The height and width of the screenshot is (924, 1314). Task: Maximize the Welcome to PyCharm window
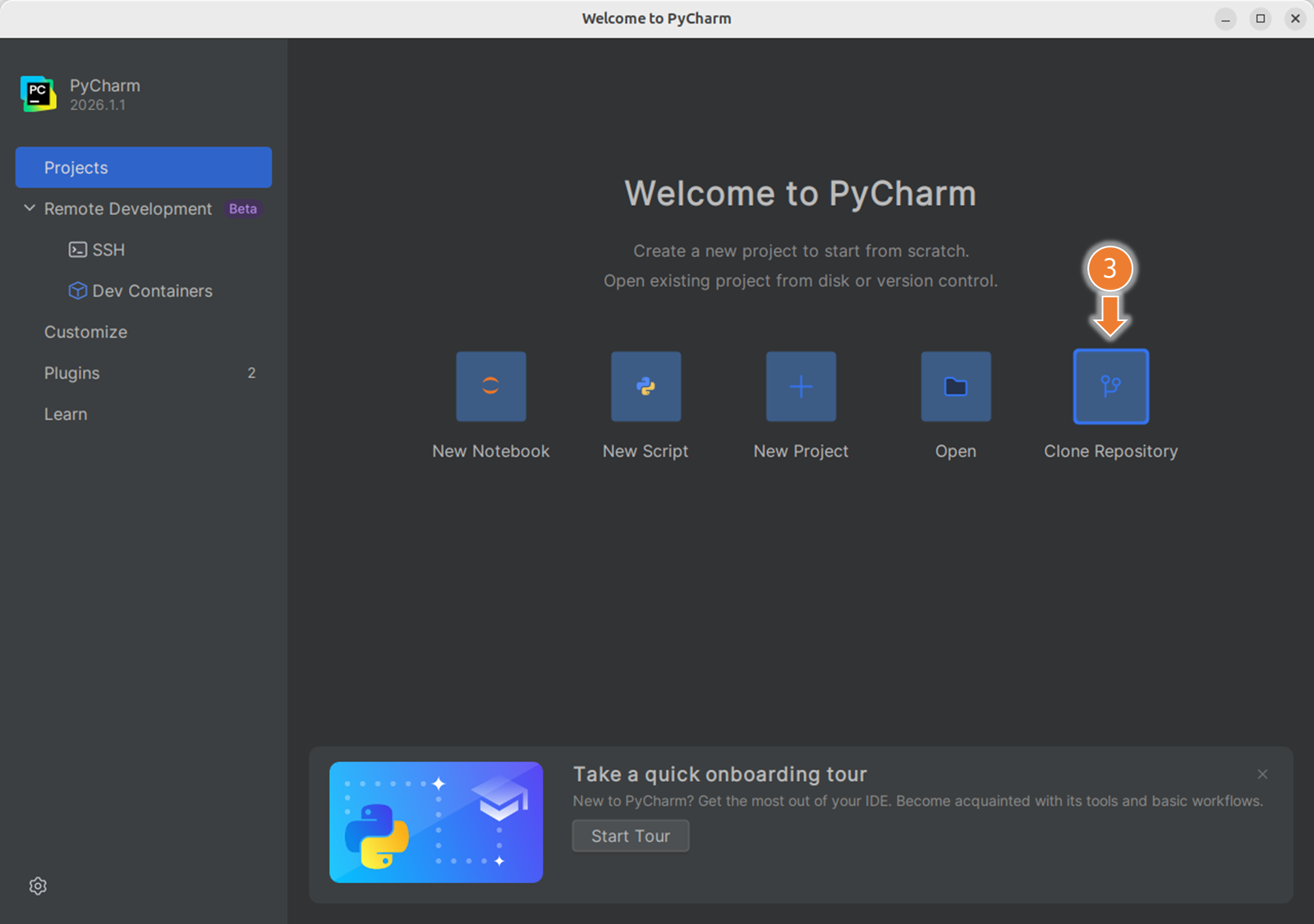pyautogui.click(x=1261, y=18)
